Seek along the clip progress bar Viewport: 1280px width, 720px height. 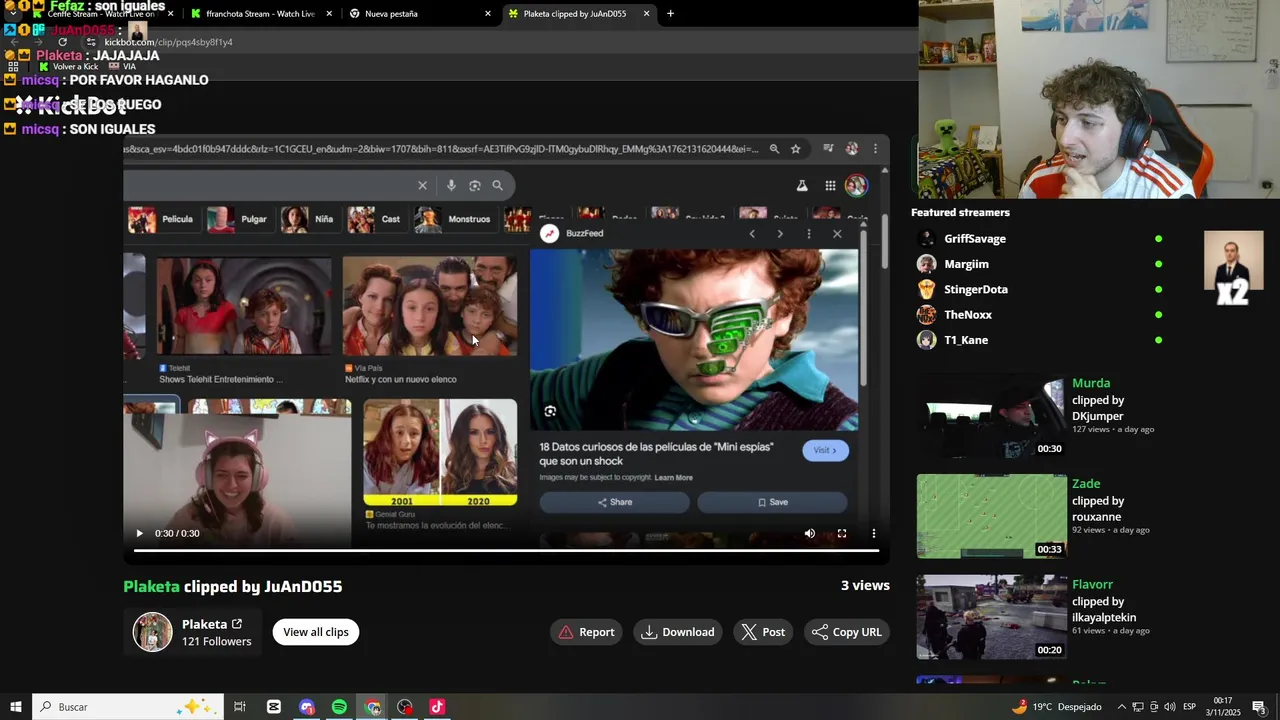point(506,550)
